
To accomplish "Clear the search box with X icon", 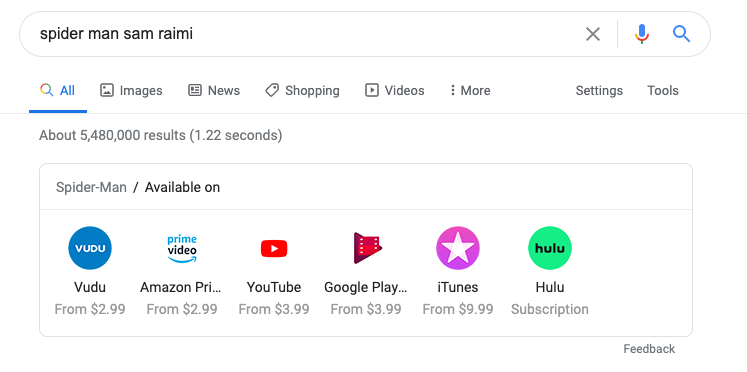I will coord(593,34).
